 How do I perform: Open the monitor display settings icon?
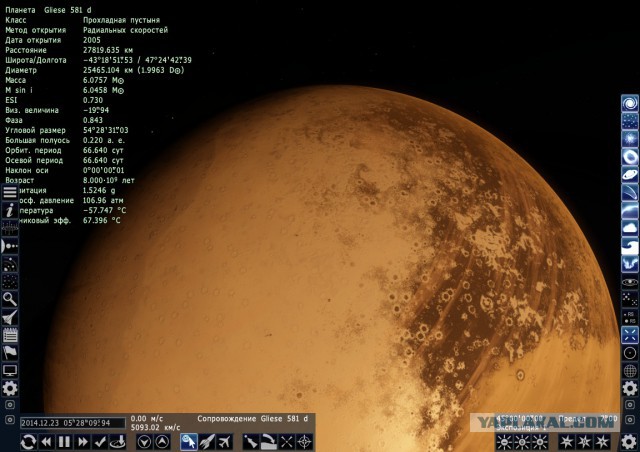click(10, 370)
